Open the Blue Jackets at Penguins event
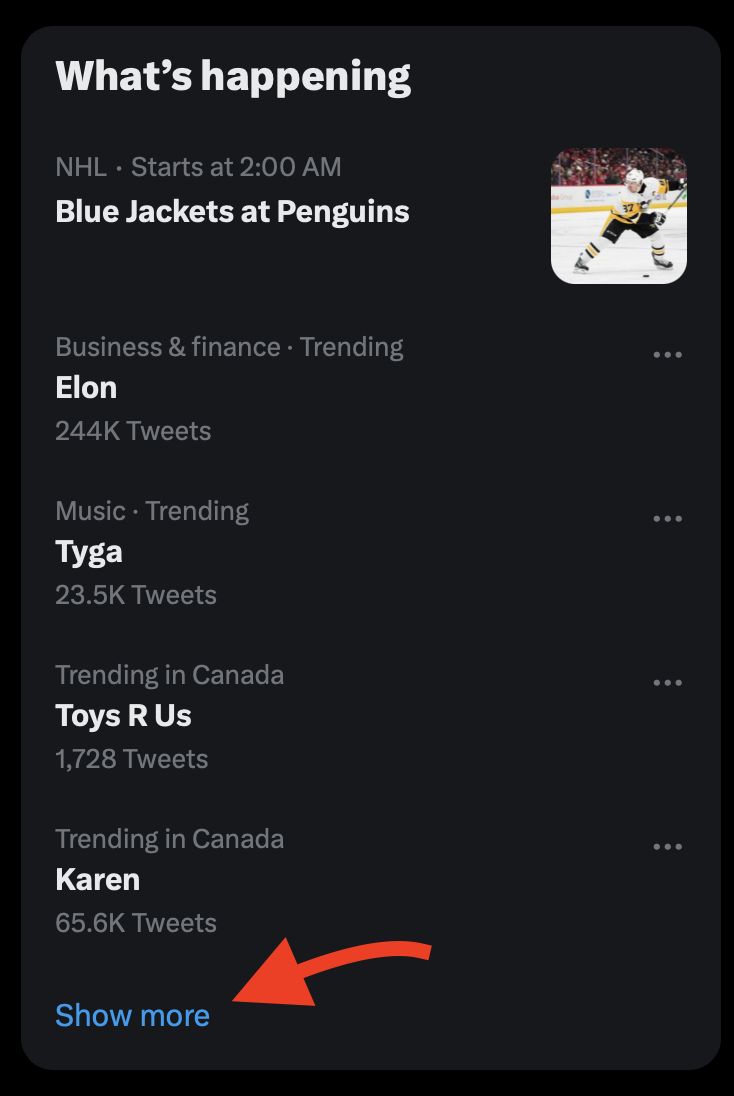 pyautogui.click(x=232, y=212)
